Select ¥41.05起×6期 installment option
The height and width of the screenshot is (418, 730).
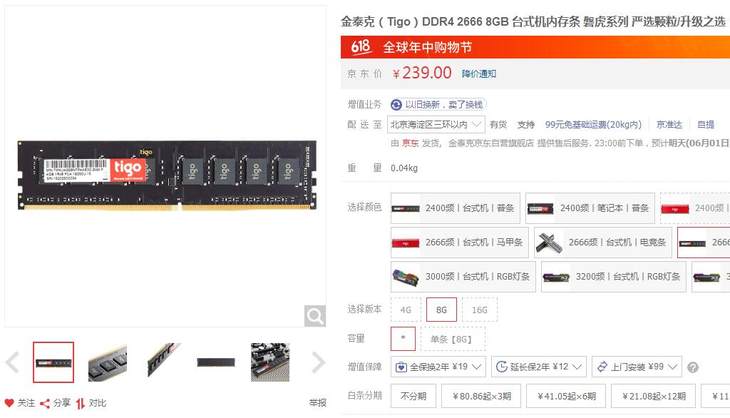(x=566, y=396)
